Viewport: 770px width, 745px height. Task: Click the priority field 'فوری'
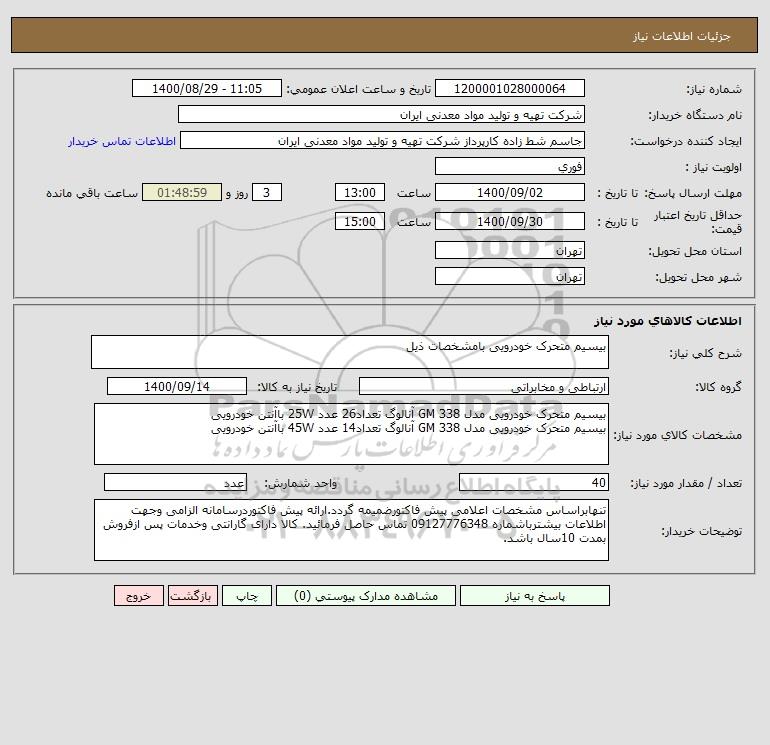click(510, 166)
